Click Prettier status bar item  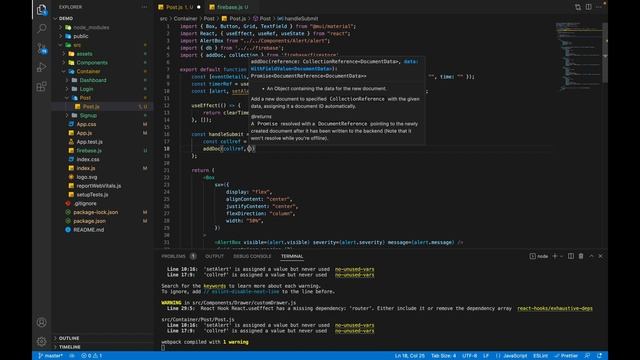(x=566, y=356)
